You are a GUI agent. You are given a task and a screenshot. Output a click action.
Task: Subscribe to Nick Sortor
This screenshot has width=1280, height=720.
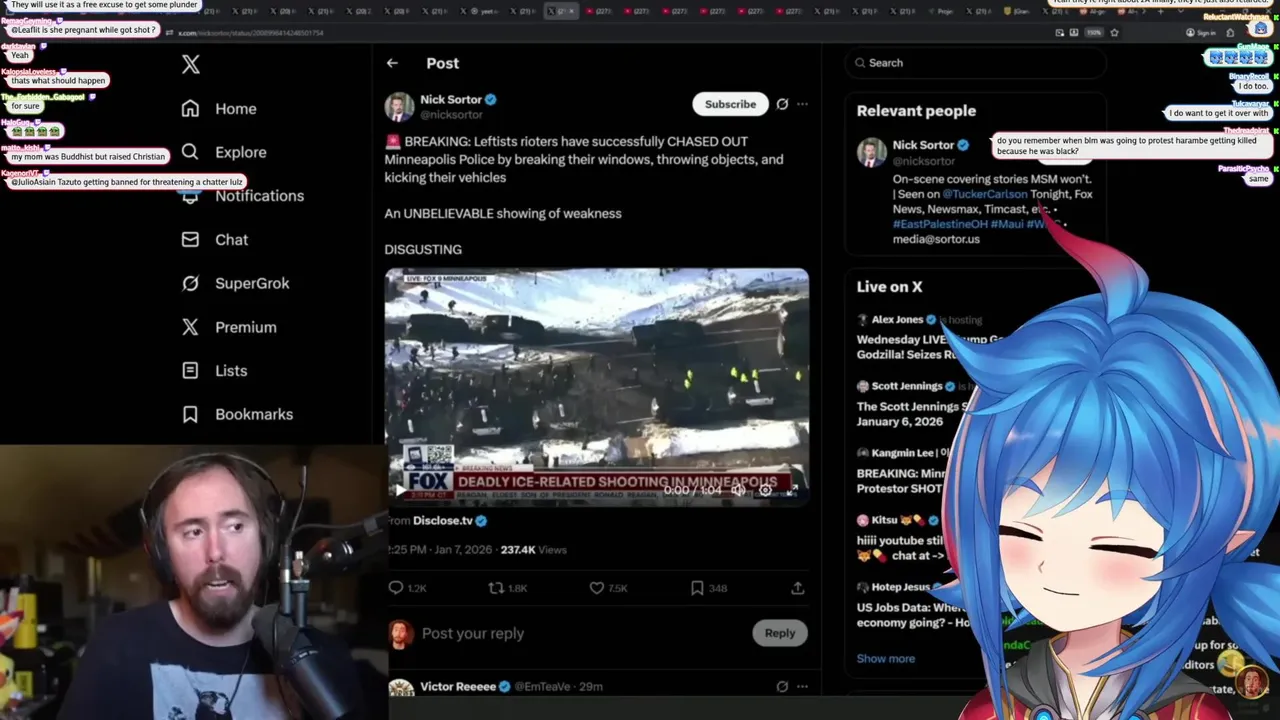(730, 104)
